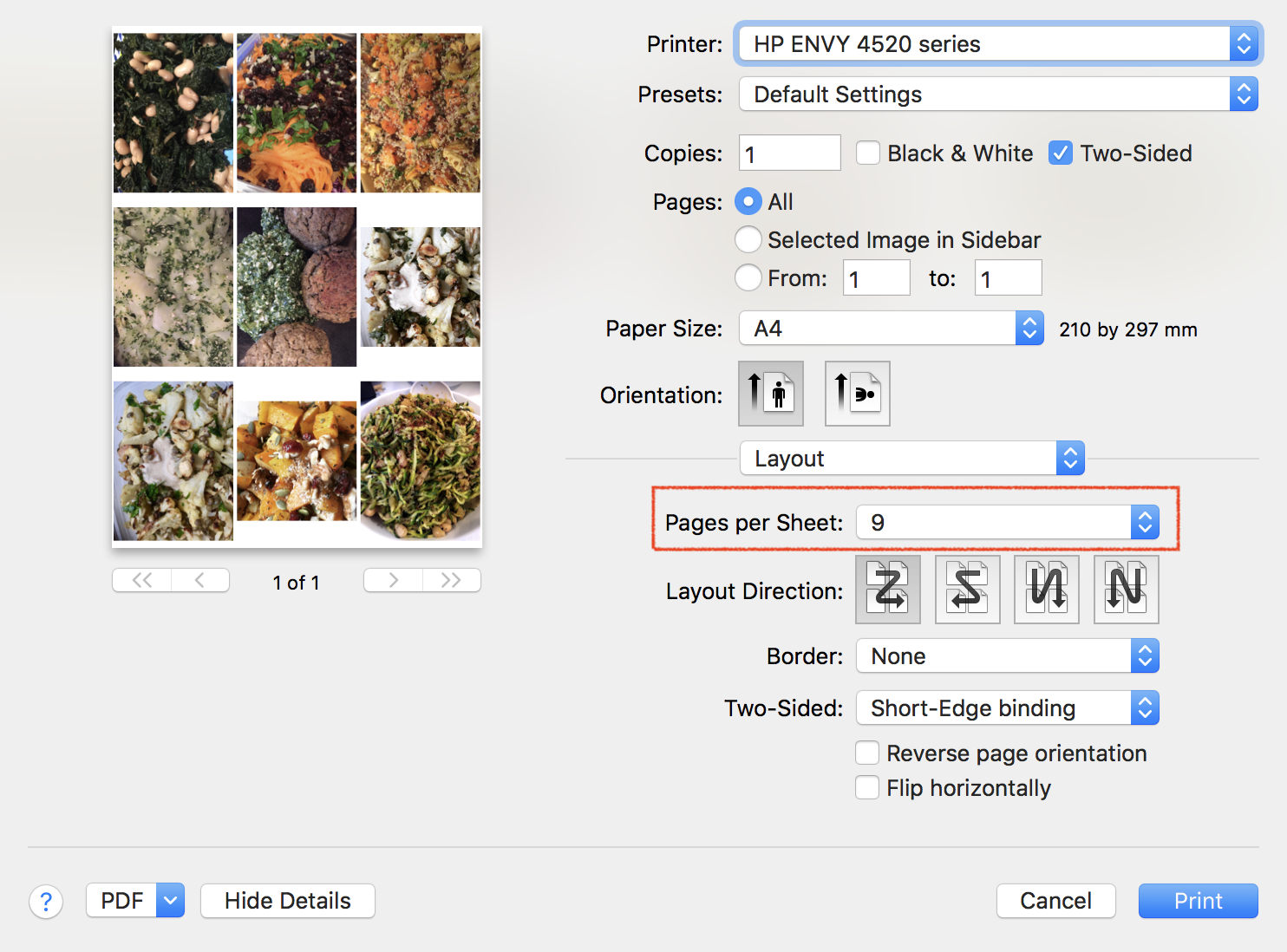Open the Presets dropdown
The image size is (1287, 952).
tap(998, 95)
